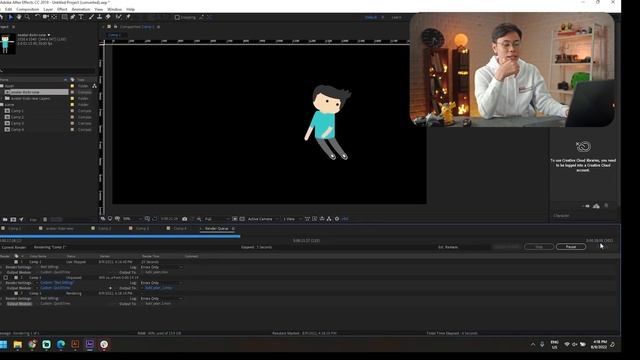Open the Layer menu

click(48, 9)
